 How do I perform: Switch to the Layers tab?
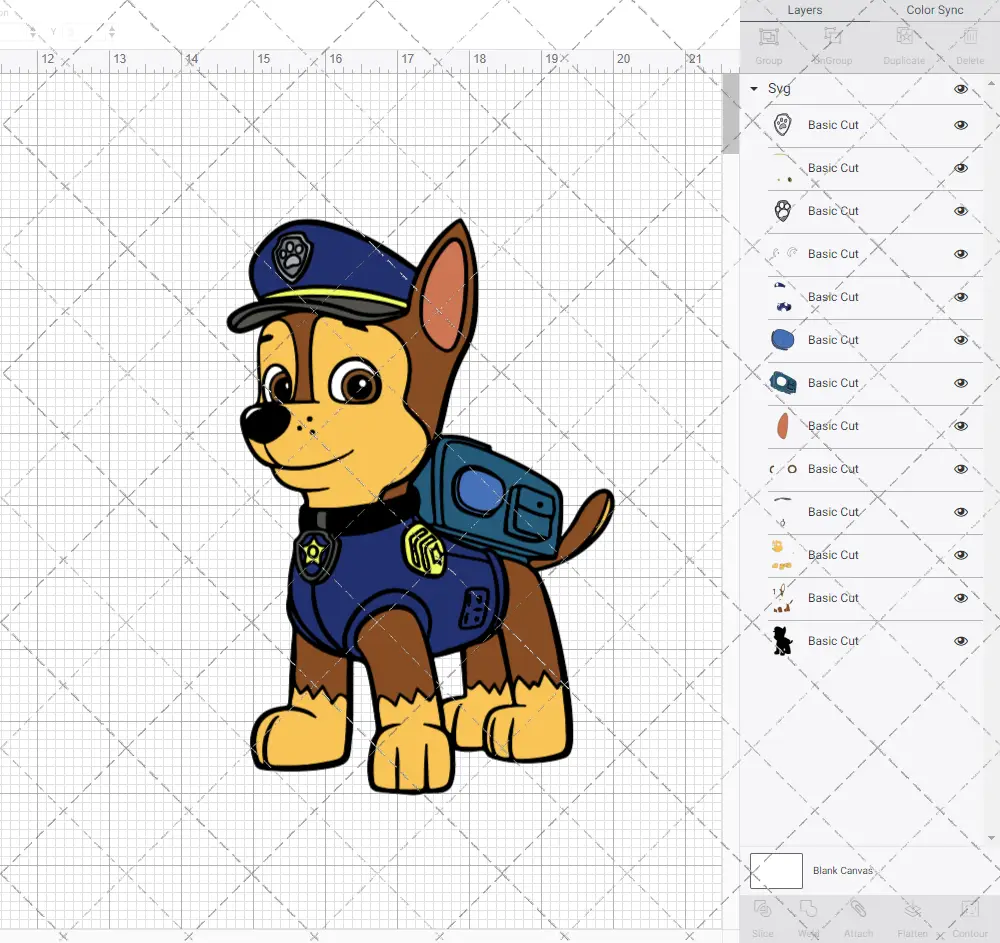point(804,10)
